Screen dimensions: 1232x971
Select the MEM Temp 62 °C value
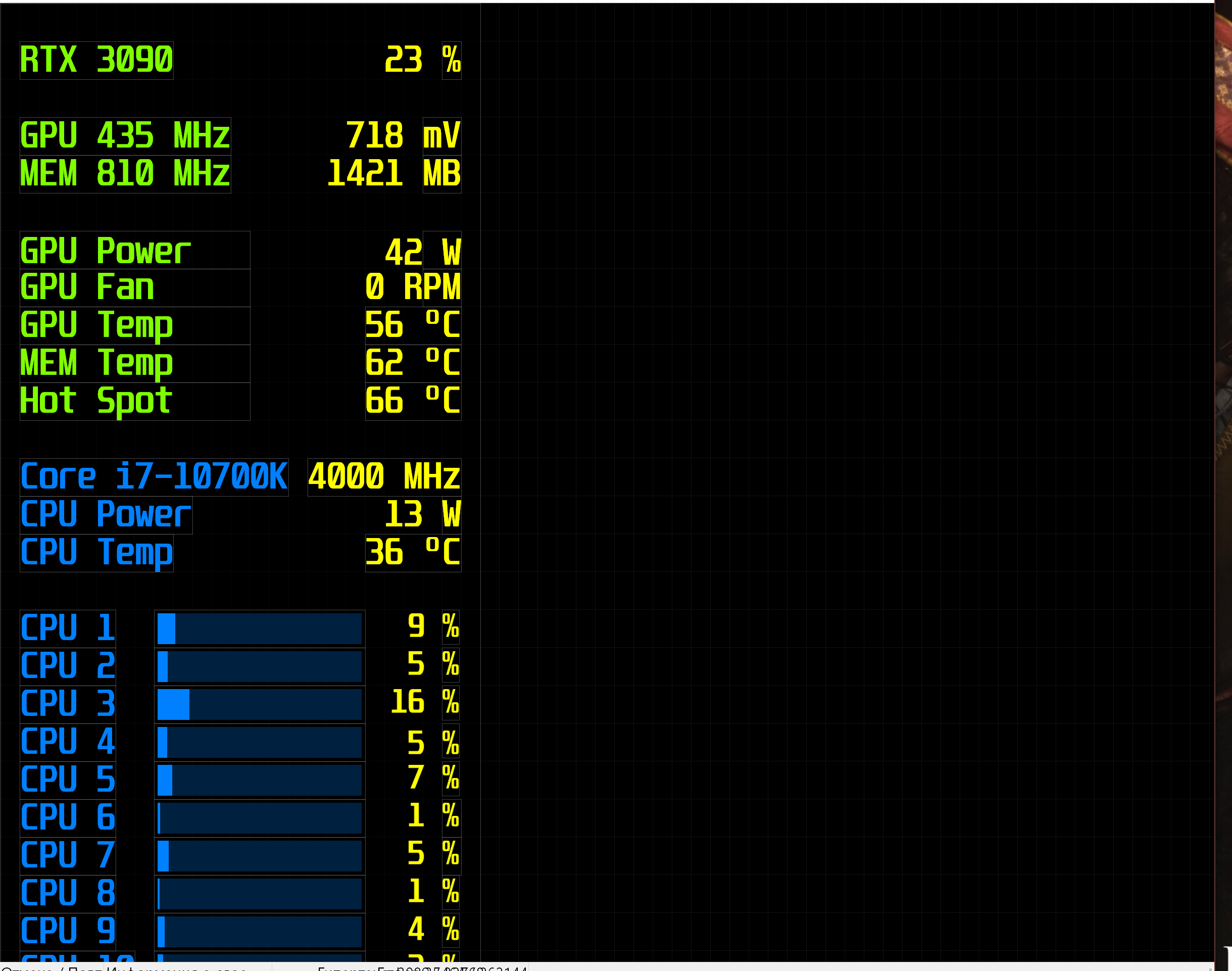coord(413,363)
